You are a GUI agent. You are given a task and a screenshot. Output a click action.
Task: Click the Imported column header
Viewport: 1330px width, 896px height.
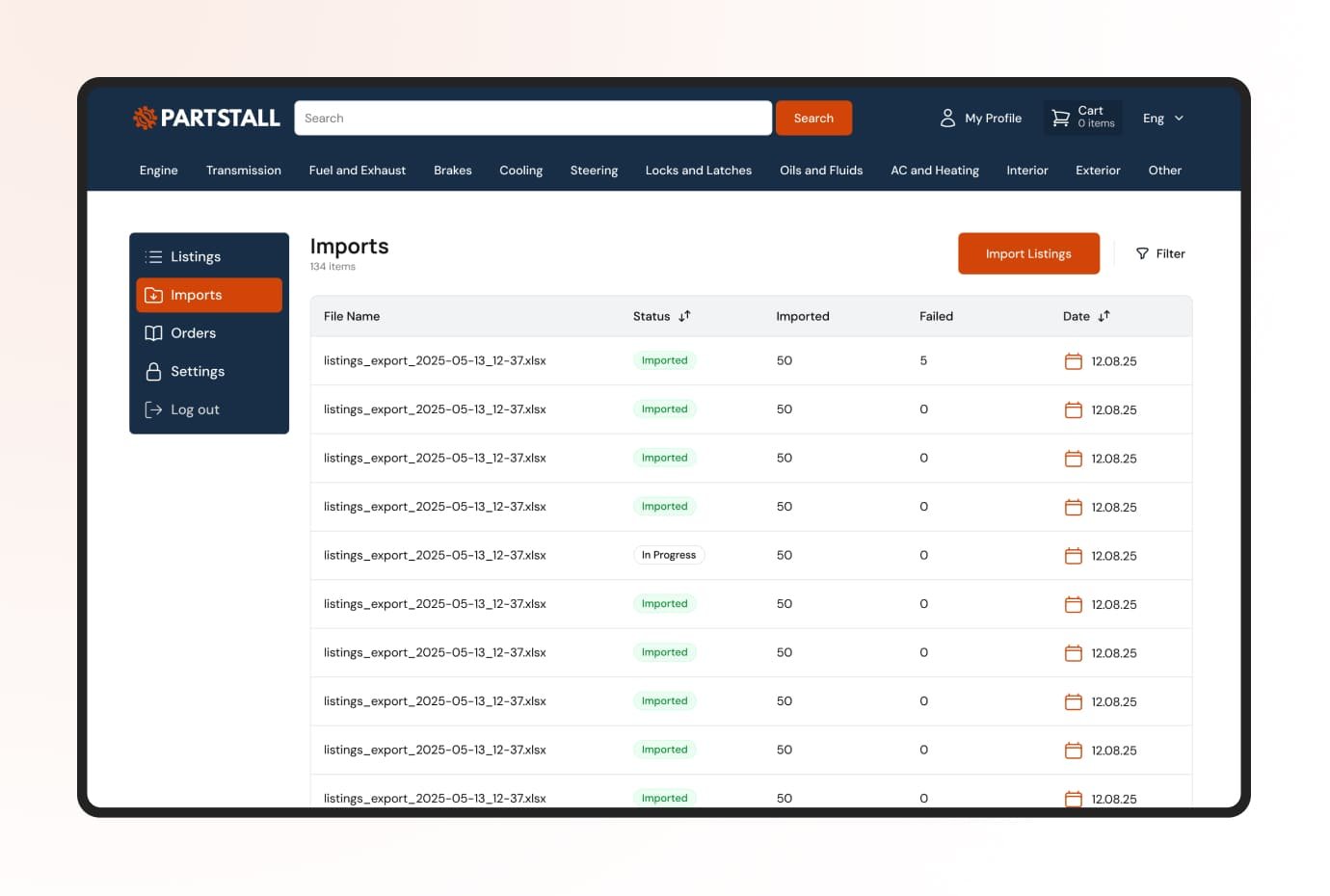coord(803,316)
